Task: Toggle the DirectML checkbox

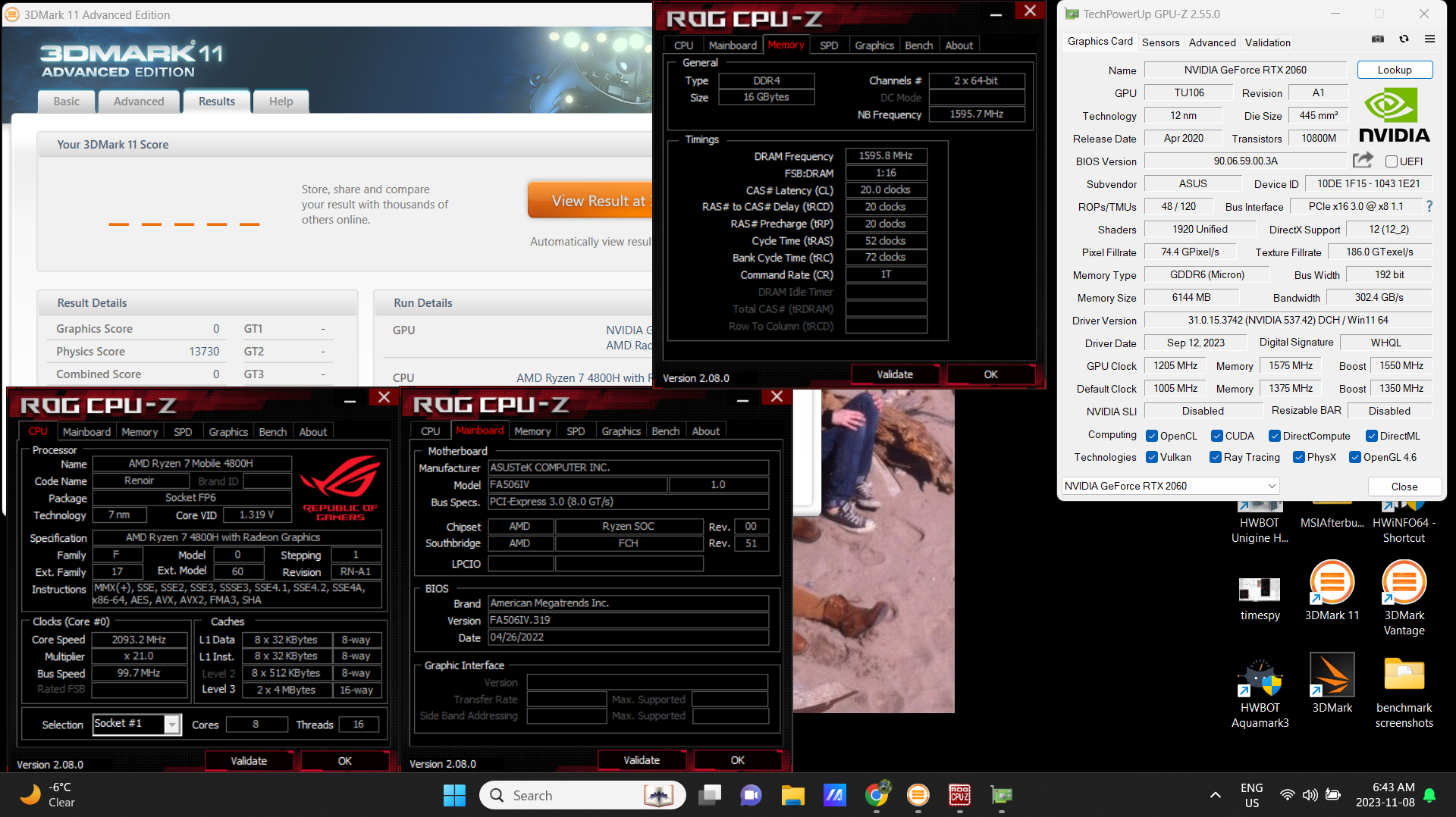Action: coord(1372,436)
